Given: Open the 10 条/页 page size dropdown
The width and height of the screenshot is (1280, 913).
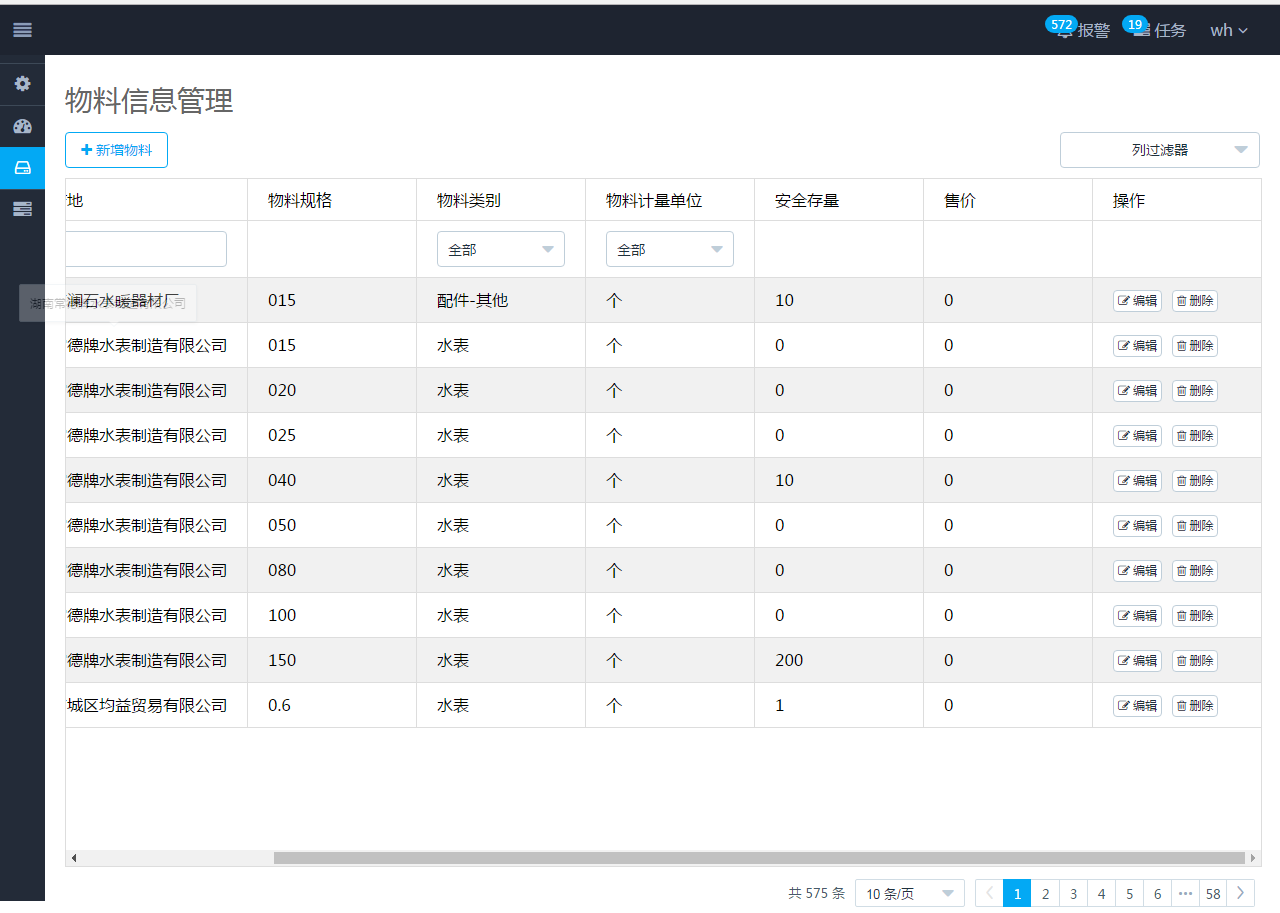Looking at the screenshot, I should pos(909,893).
